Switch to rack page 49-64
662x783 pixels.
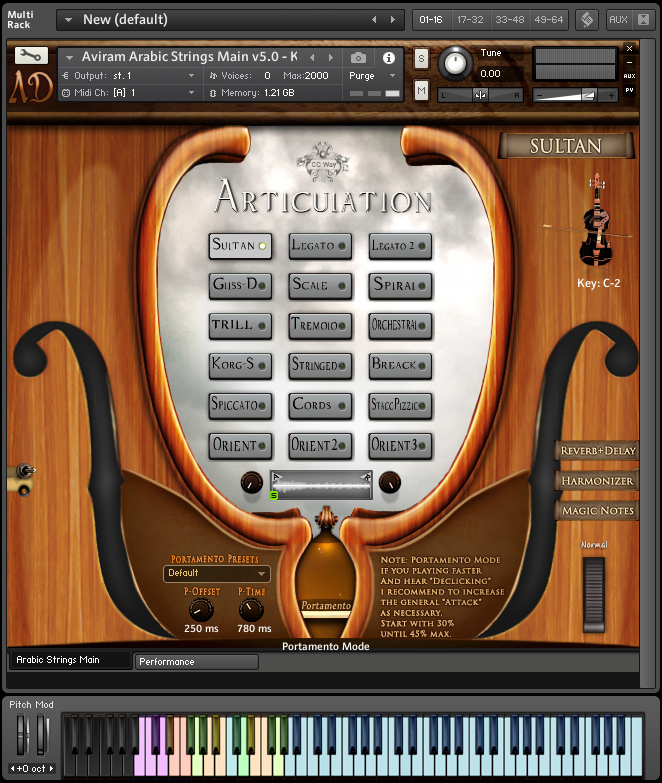[549, 19]
